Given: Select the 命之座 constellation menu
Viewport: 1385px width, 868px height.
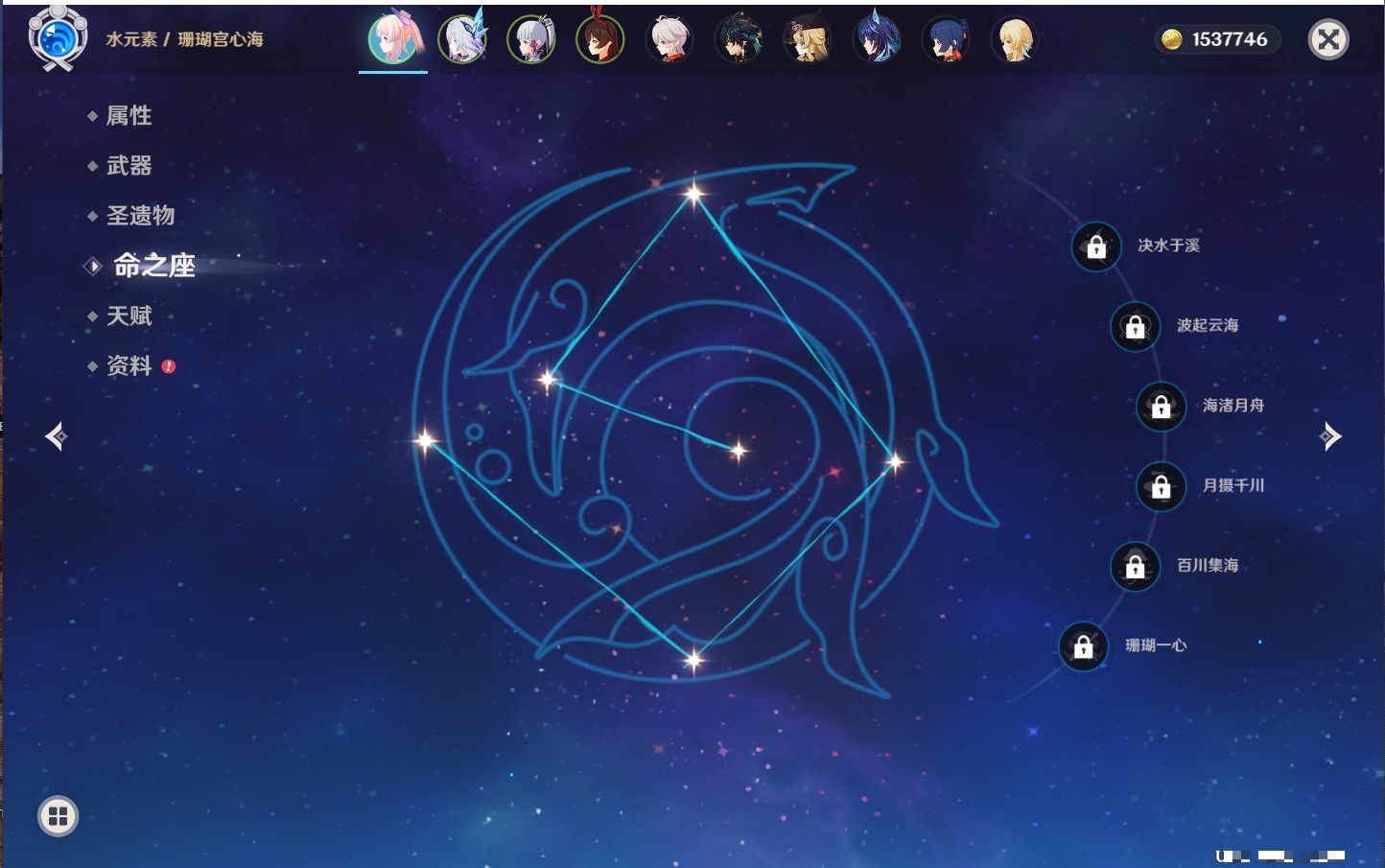Looking at the screenshot, I should (153, 266).
